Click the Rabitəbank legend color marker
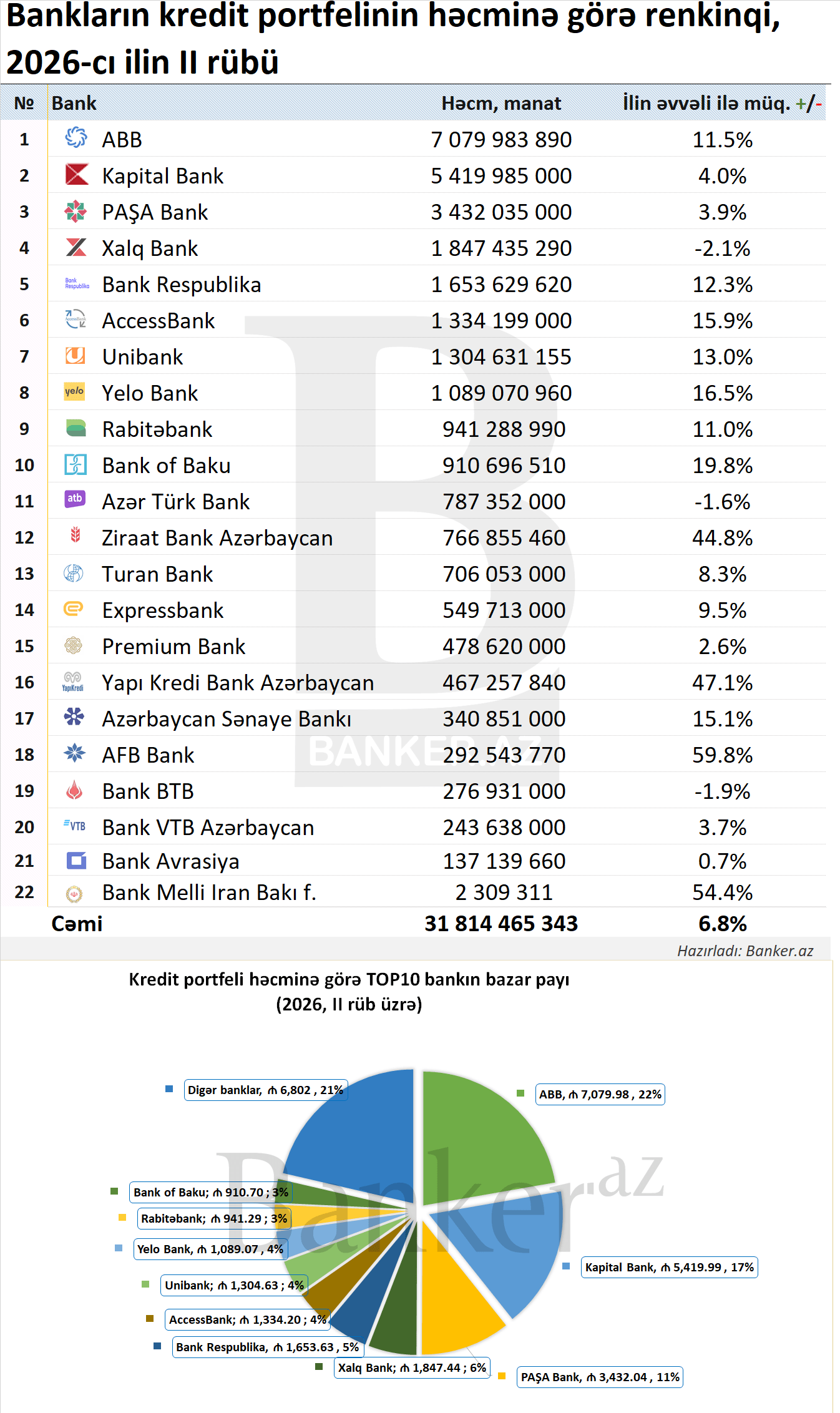This screenshot has height=1413, width=840. (122, 1217)
